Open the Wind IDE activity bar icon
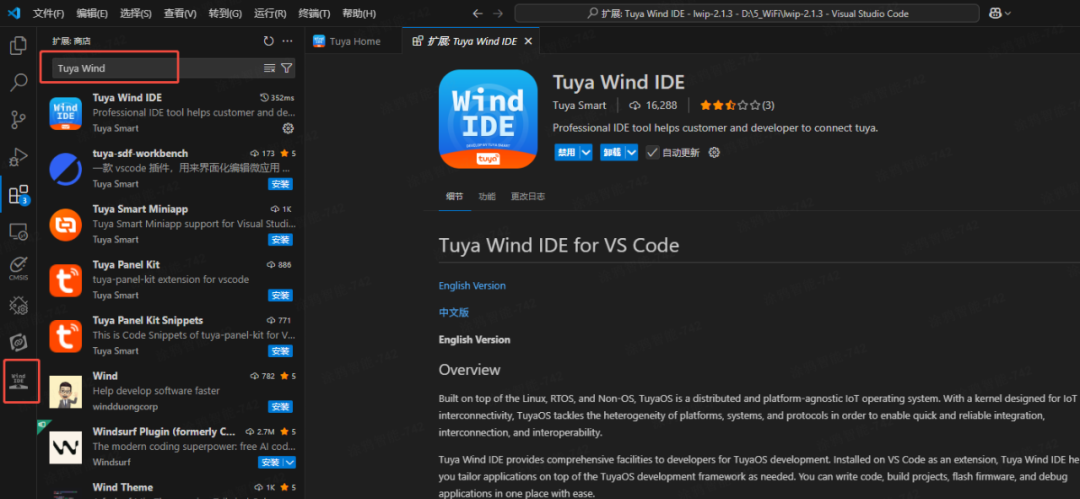This screenshot has height=499, width=1080. click(20, 380)
